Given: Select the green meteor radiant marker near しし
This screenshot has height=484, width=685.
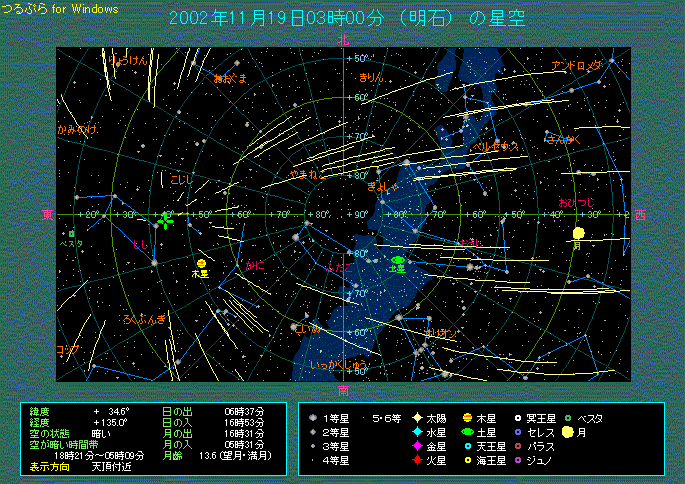Looking at the screenshot, I should (x=166, y=219).
